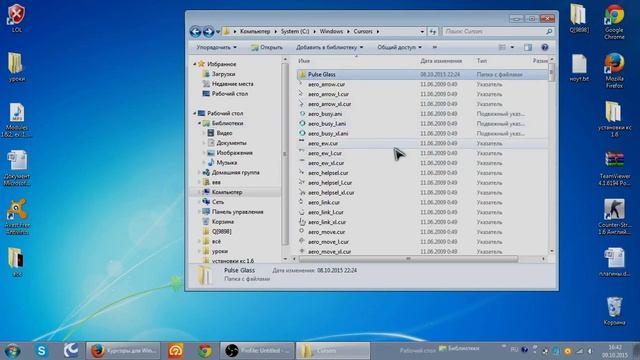
Task: Open Видео library in the tree
Action: click(x=224, y=133)
